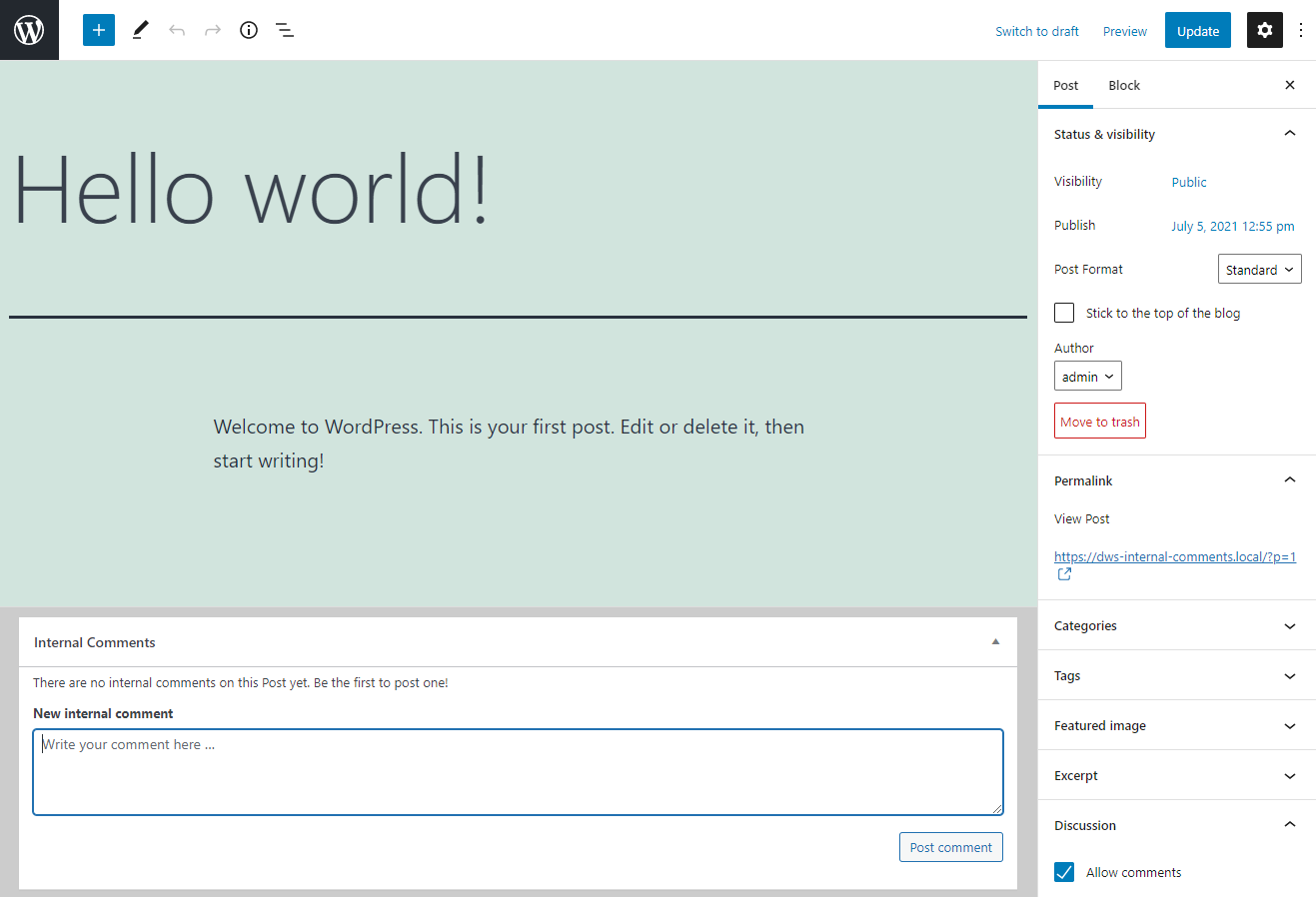This screenshot has width=1316, height=897.
Task: Expand the Excerpt section
Action: pos(1177,775)
